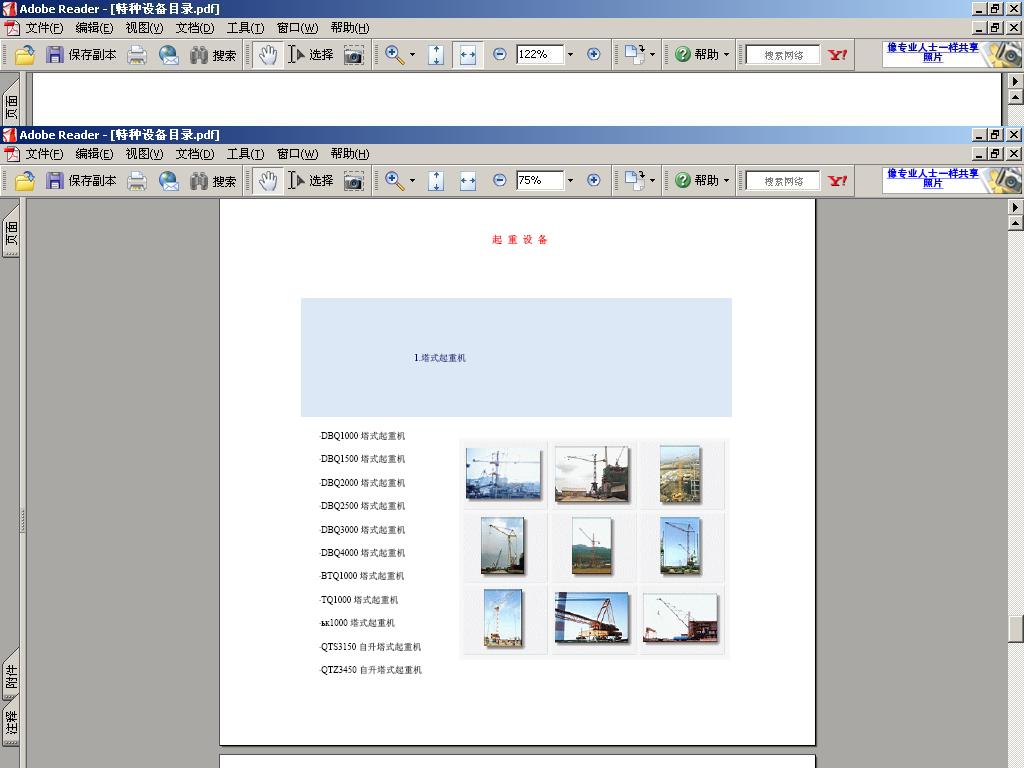
Task: Open 工具(T) menu in upper window
Action: (245, 28)
